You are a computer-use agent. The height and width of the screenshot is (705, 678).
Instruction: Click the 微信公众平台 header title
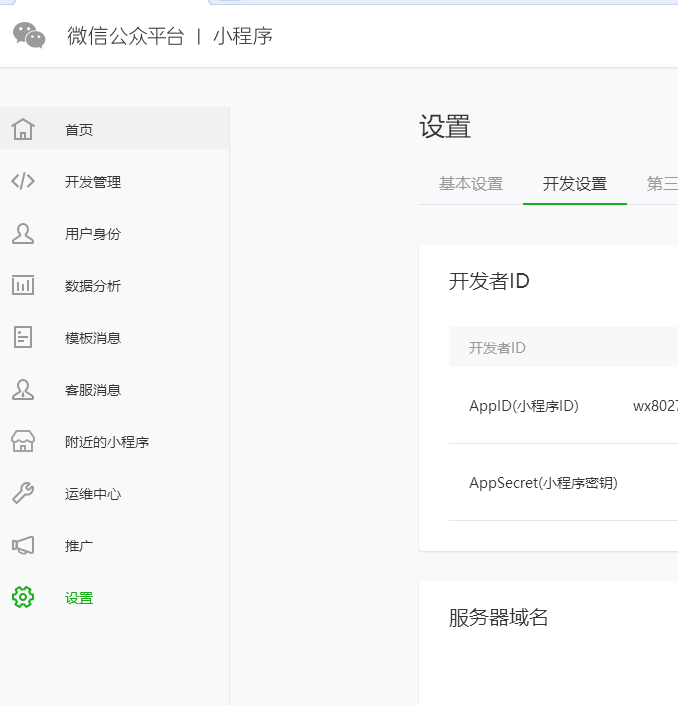pos(125,36)
